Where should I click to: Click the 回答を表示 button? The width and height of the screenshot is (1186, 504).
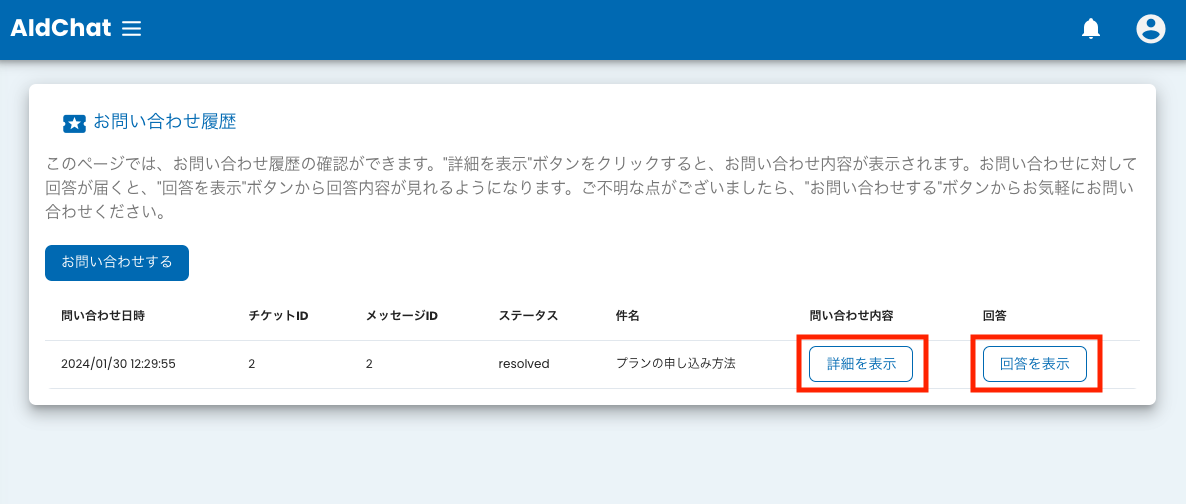click(x=1035, y=364)
